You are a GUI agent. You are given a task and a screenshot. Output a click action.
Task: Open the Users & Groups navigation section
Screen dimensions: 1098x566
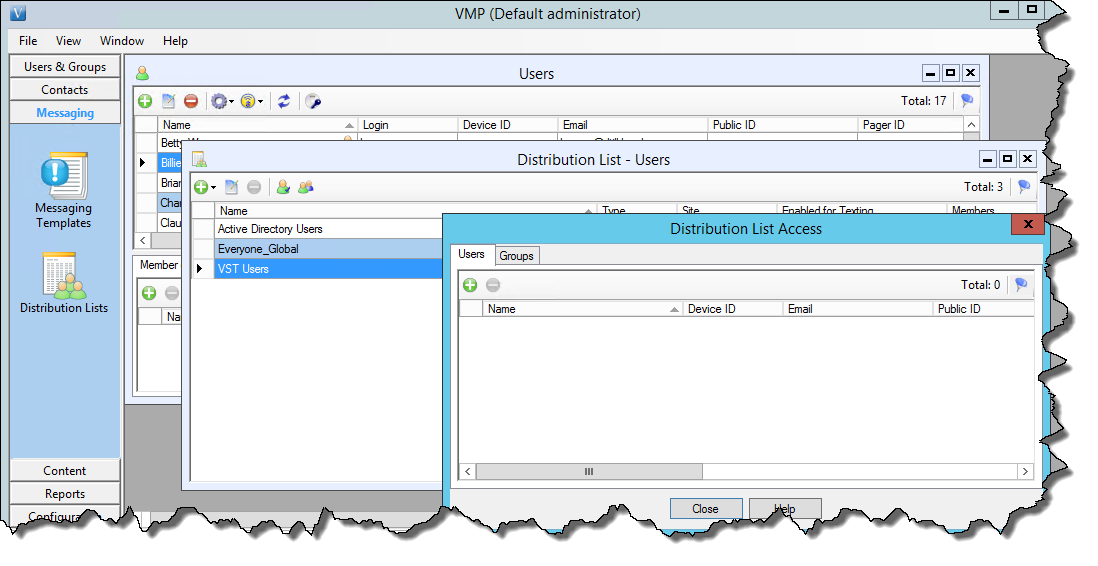coord(65,67)
